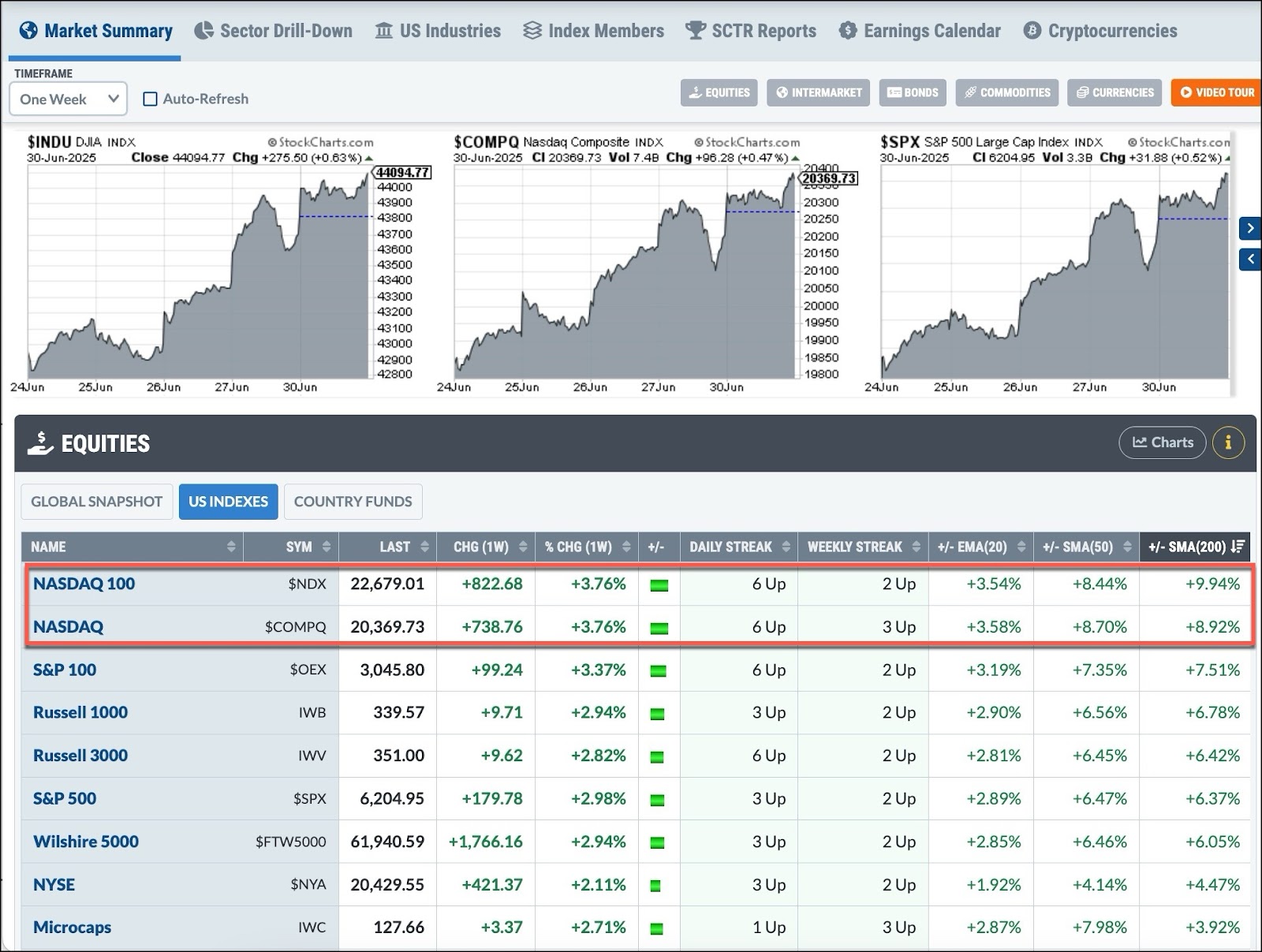The height and width of the screenshot is (952, 1262).
Task: Show Equities info icon details
Action: coord(1228,442)
